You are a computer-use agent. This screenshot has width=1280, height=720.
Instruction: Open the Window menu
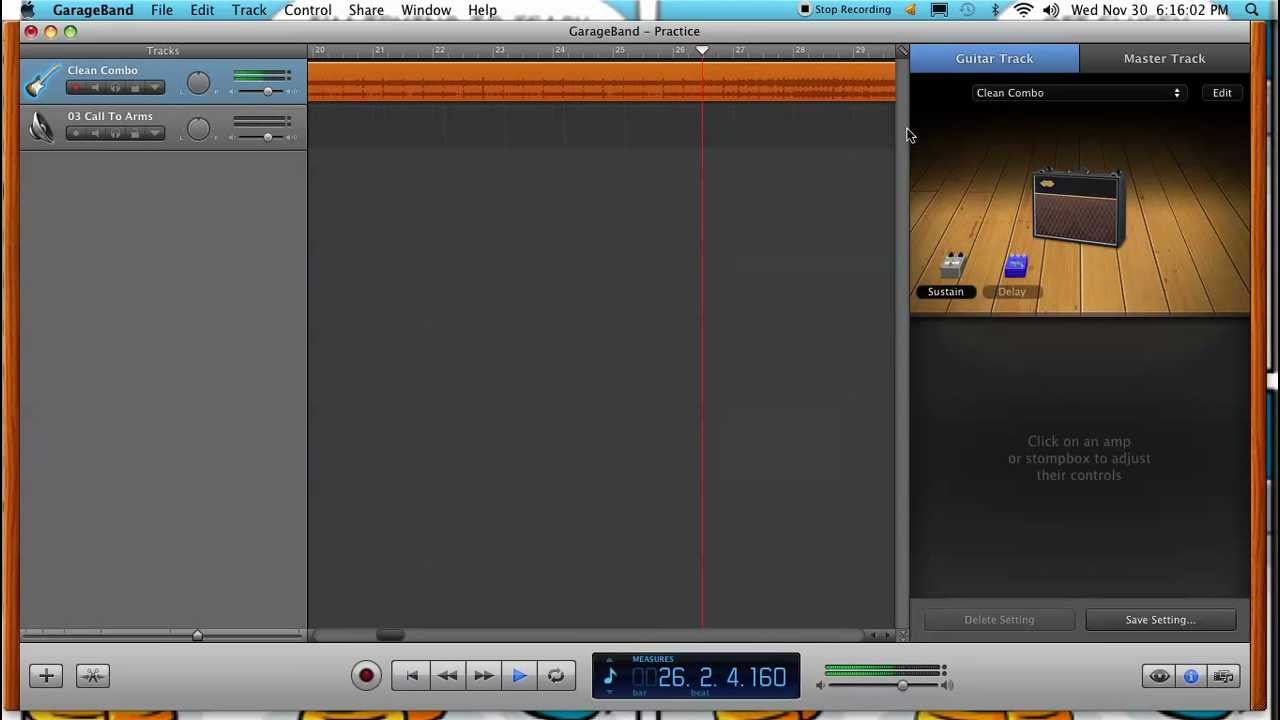426,10
